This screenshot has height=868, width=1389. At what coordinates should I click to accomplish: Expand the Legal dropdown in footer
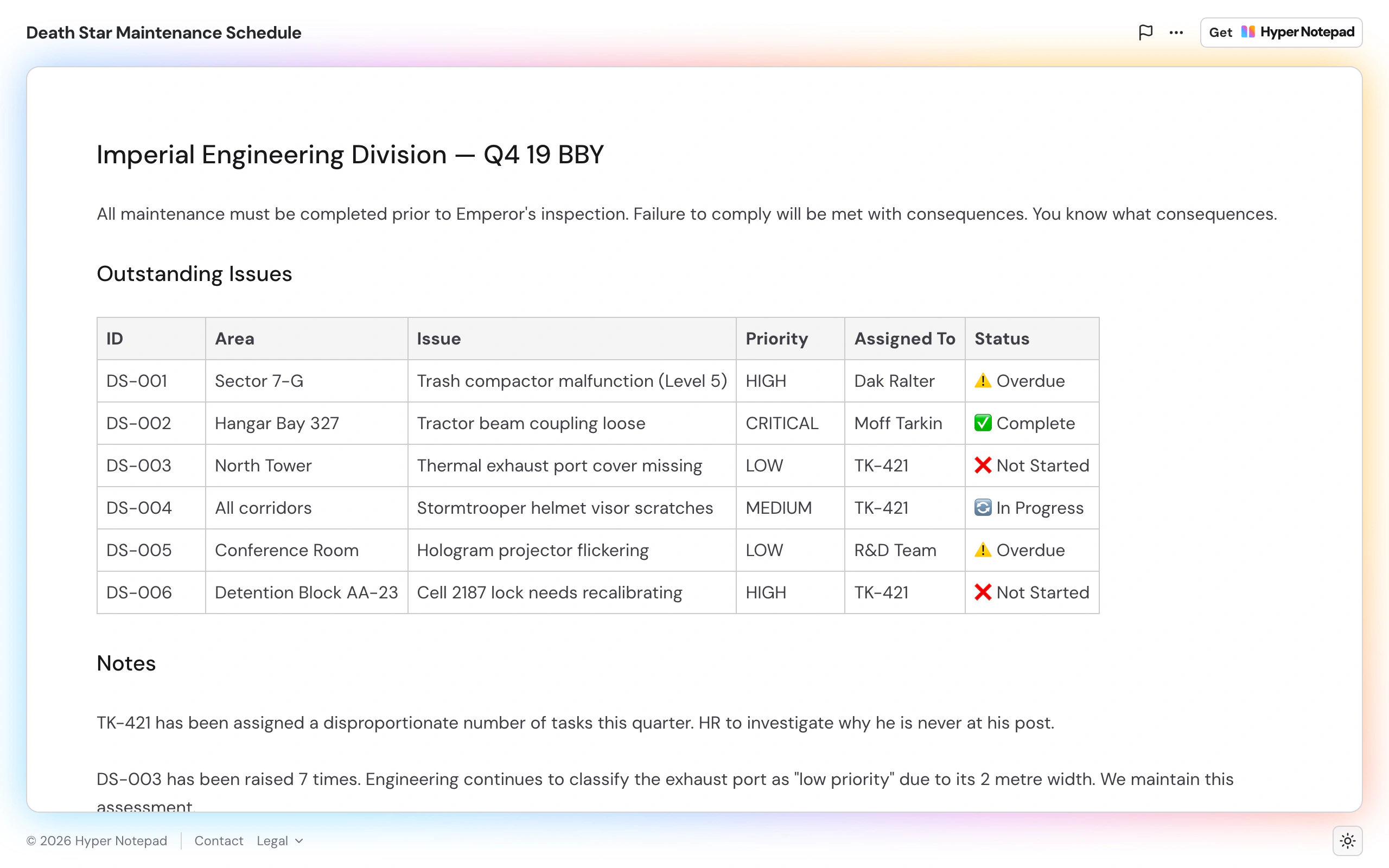pyautogui.click(x=279, y=841)
